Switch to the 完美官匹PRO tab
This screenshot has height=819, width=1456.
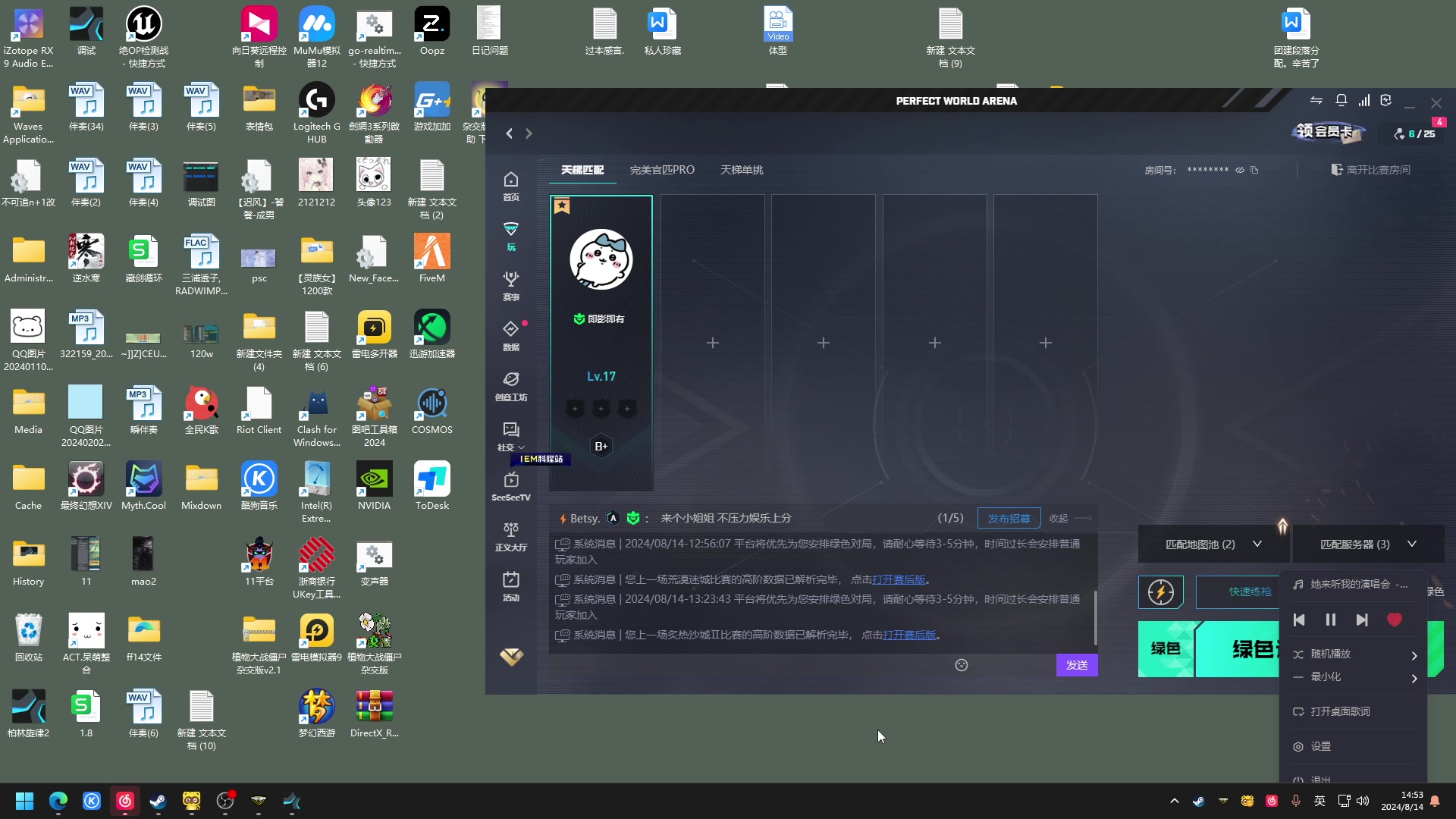click(x=662, y=170)
